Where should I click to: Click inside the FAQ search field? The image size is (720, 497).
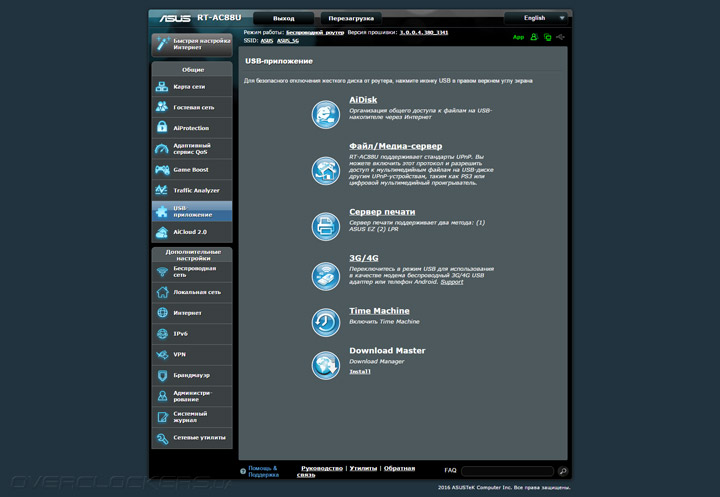(x=507, y=471)
